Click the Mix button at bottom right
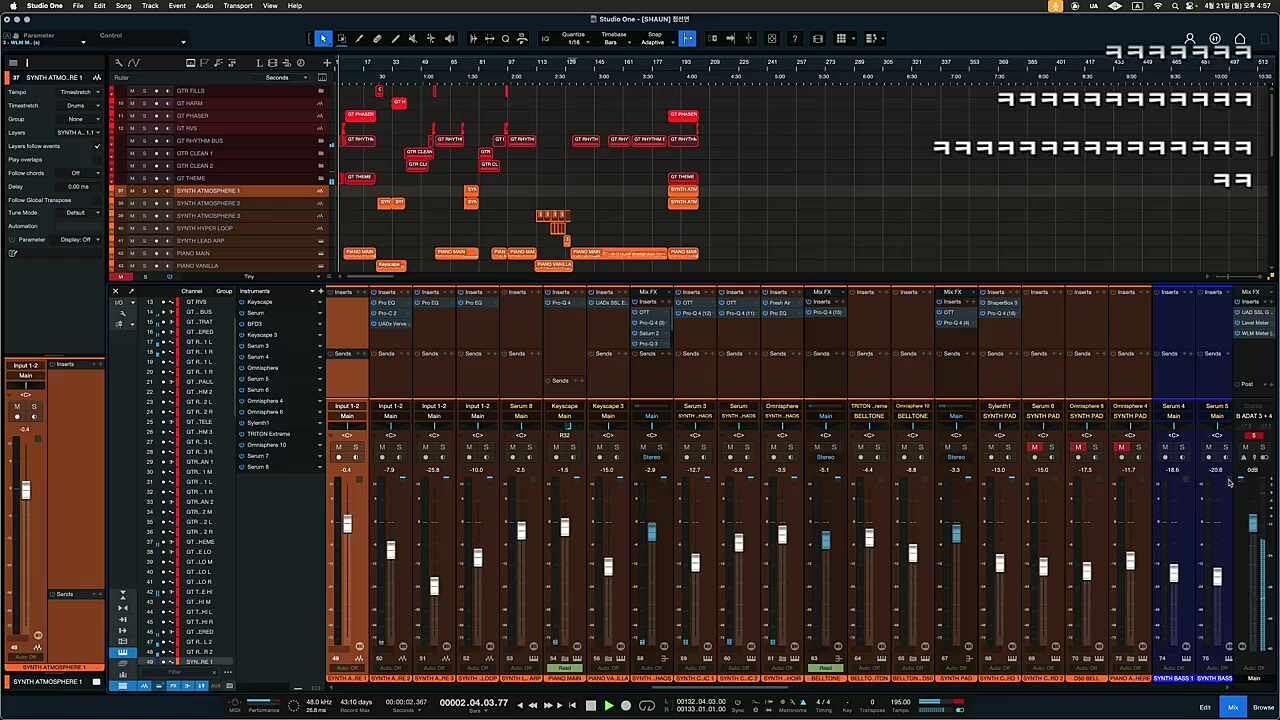This screenshot has height=720, width=1280. coord(1233,707)
